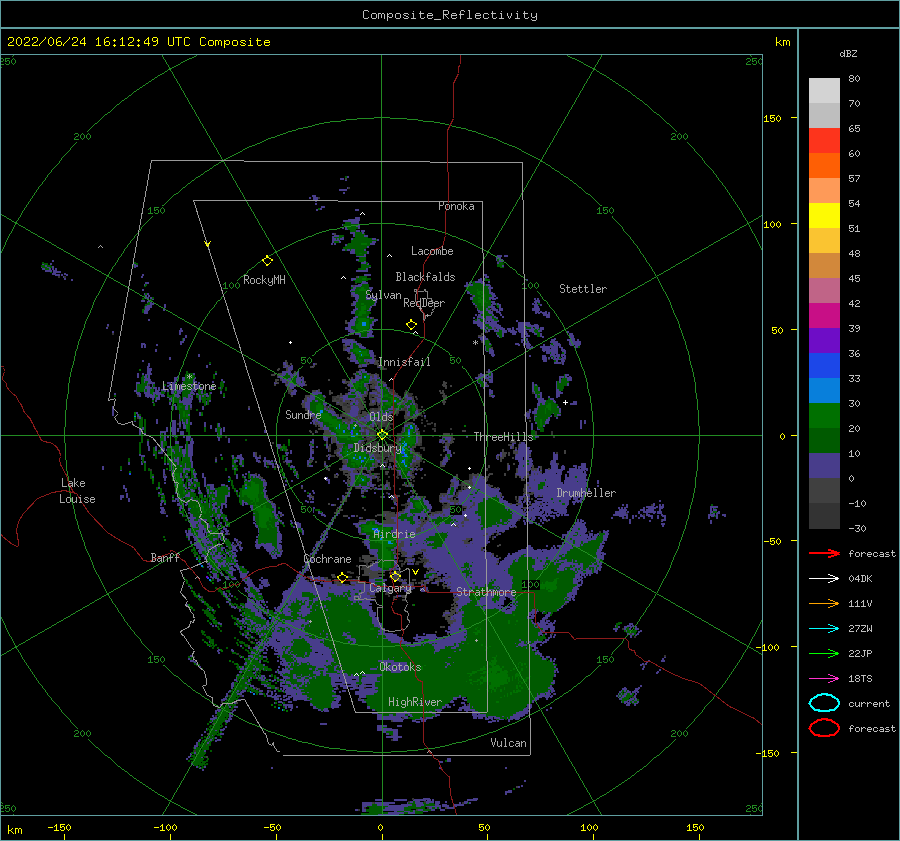Image resolution: width=900 pixels, height=841 pixels.
Task: Pick the magenta 39-42 dBZ swatch
Action: [824, 316]
